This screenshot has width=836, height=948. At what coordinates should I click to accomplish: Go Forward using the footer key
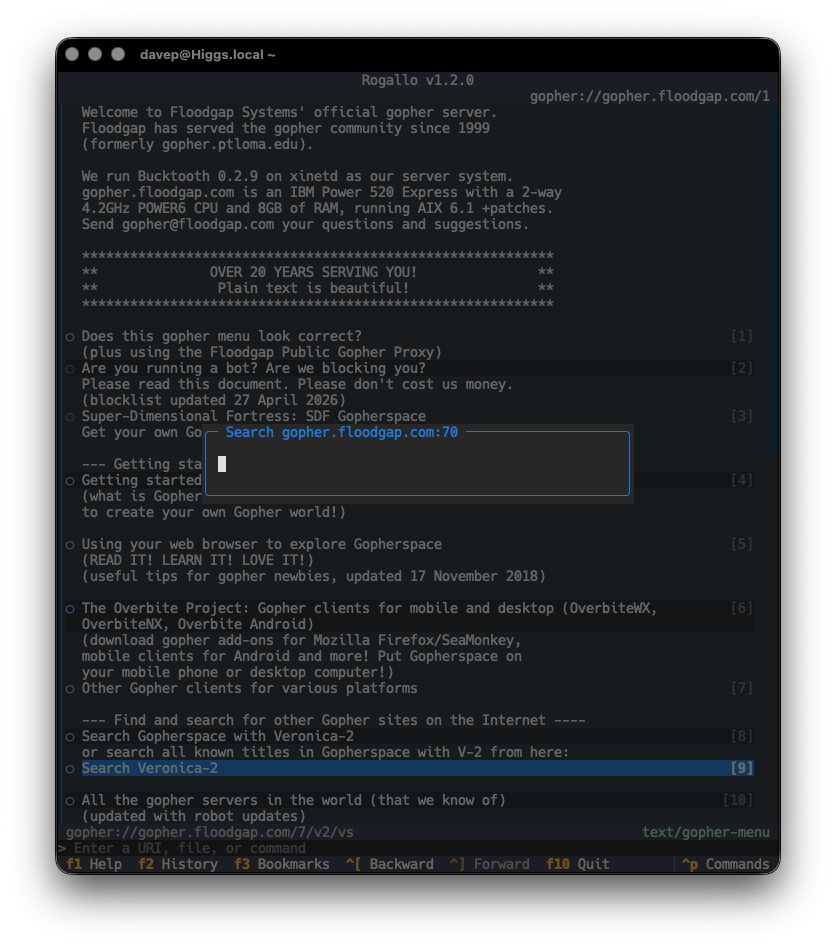click(x=490, y=864)
